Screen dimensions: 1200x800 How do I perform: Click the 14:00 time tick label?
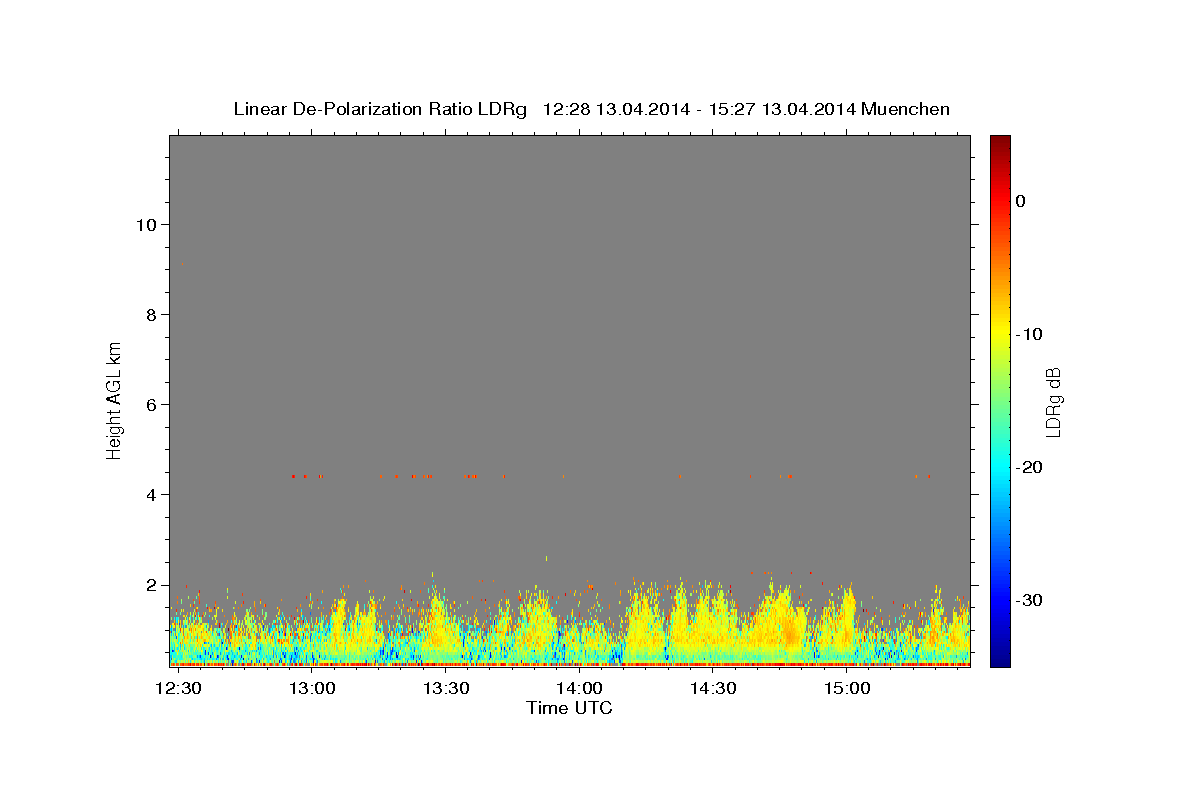coord(580,689)
